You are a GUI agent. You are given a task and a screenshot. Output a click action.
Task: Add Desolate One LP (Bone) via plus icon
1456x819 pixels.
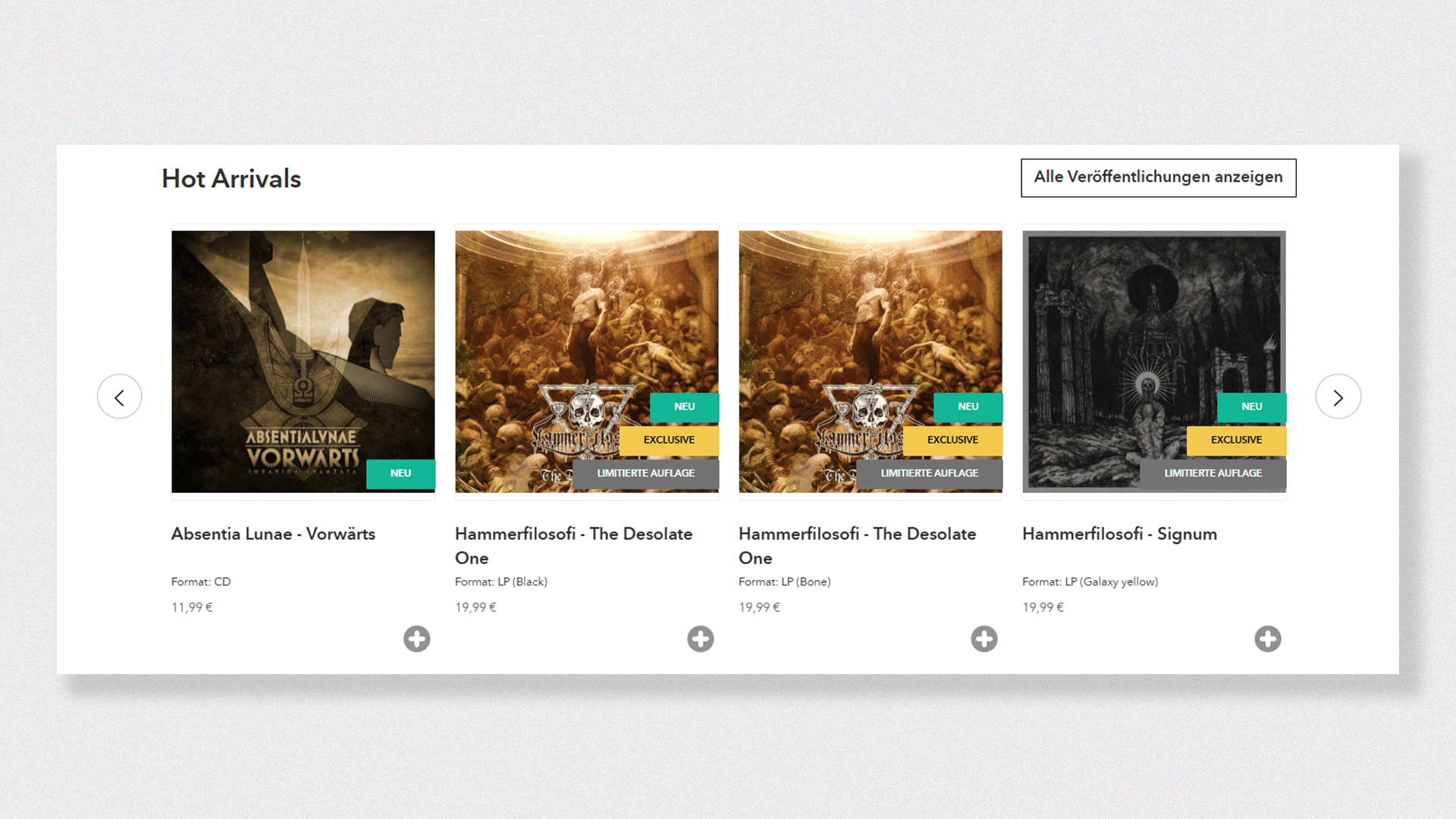pyautogui.click(x=984, y=639)
